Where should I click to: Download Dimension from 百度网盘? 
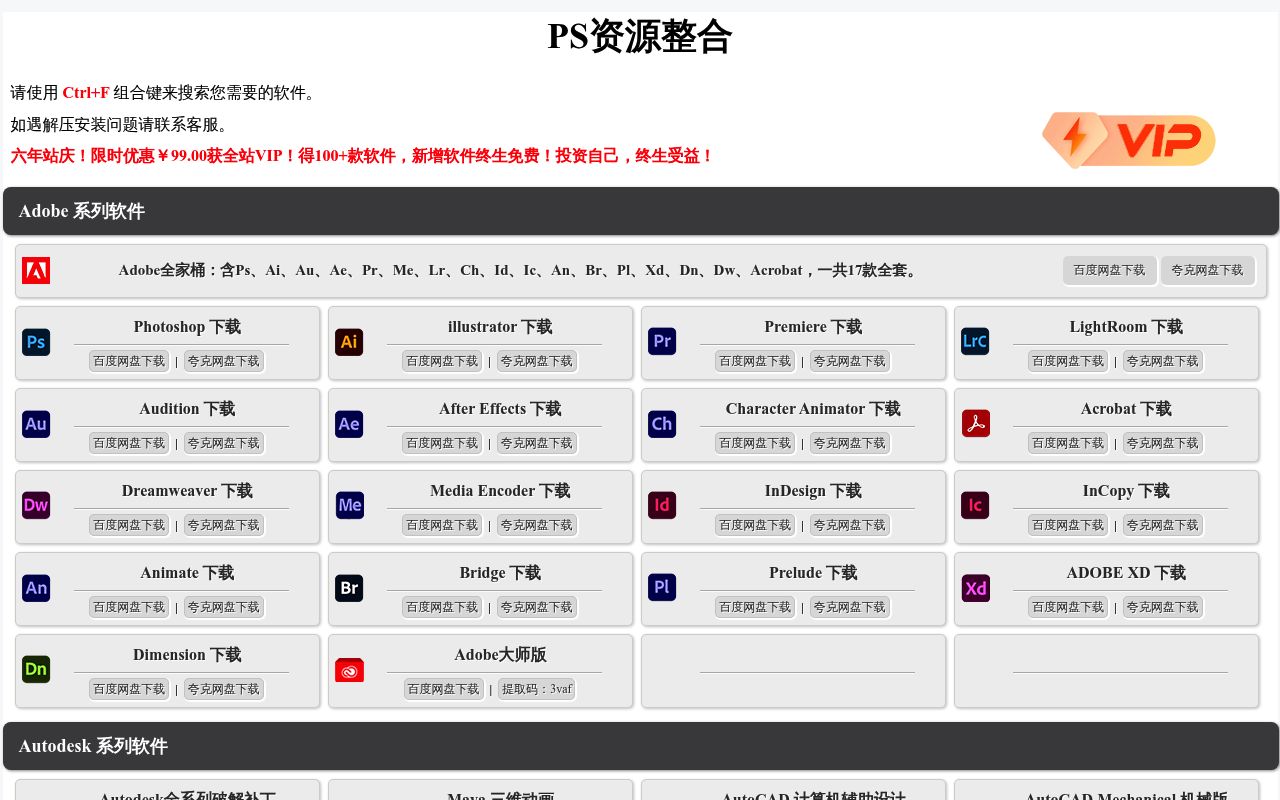[x=129, y=689]
